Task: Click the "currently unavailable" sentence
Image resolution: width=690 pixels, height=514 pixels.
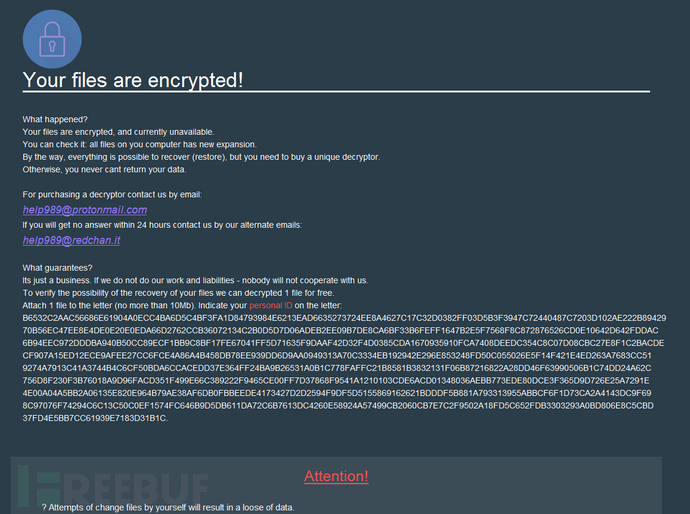Action: 118,132
